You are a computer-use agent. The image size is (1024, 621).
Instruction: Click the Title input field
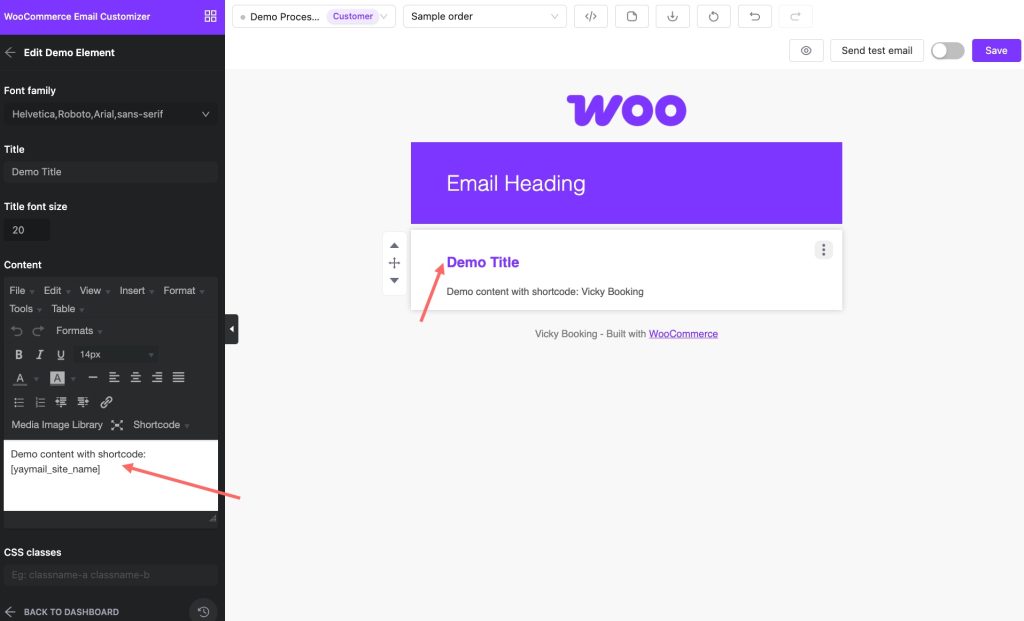point(110,172)
